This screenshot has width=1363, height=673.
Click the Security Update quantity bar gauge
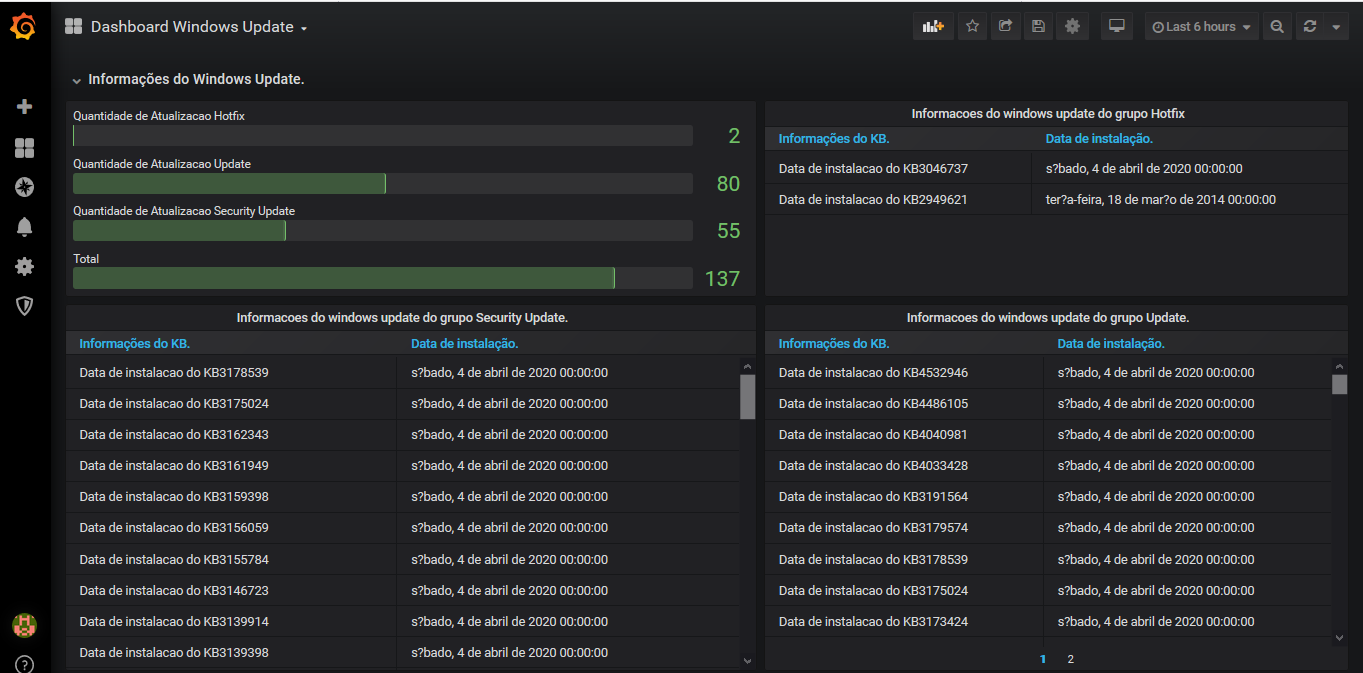pos(383,231)
